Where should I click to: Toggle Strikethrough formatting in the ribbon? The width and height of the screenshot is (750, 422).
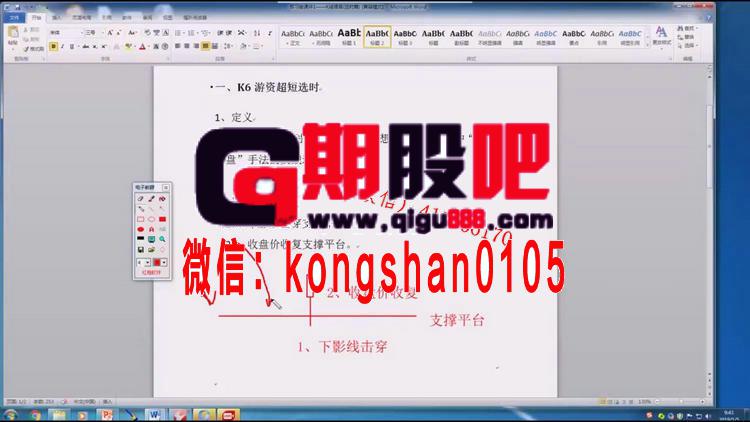coord(85,46)
